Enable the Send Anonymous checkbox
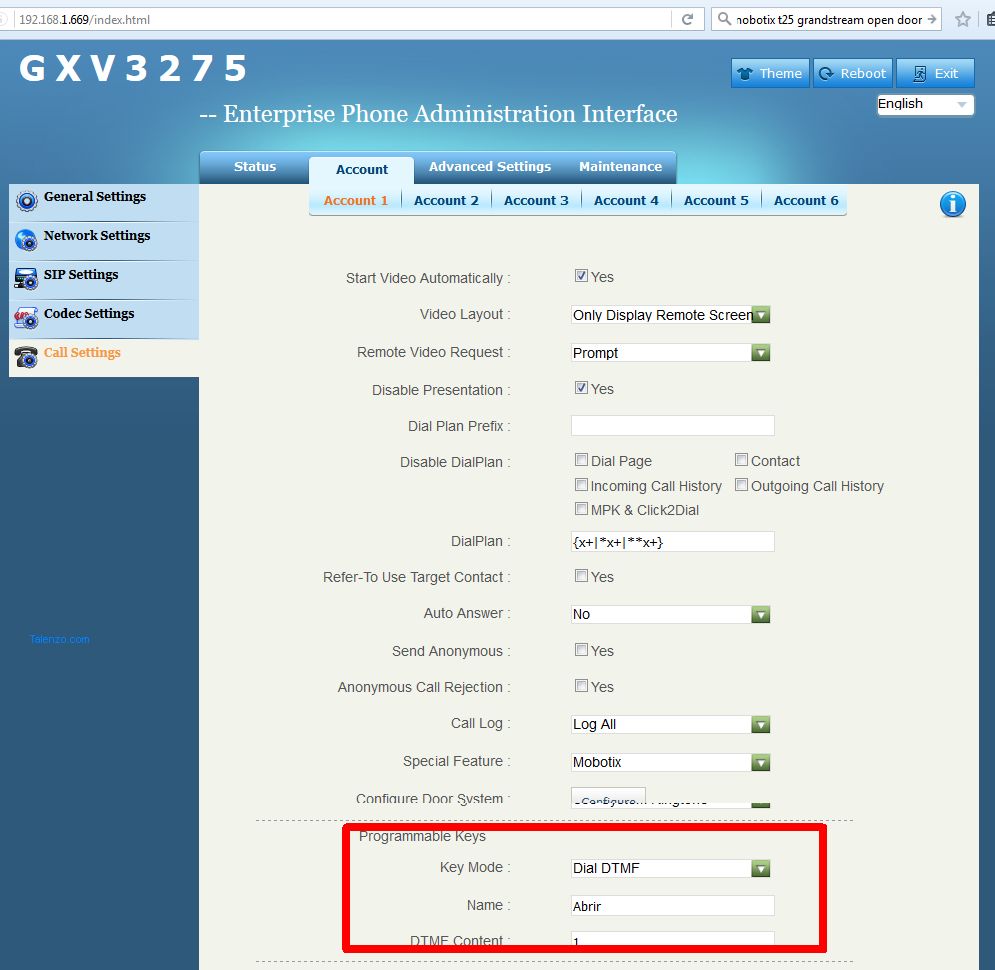995x970 pixels. [581, 650]
